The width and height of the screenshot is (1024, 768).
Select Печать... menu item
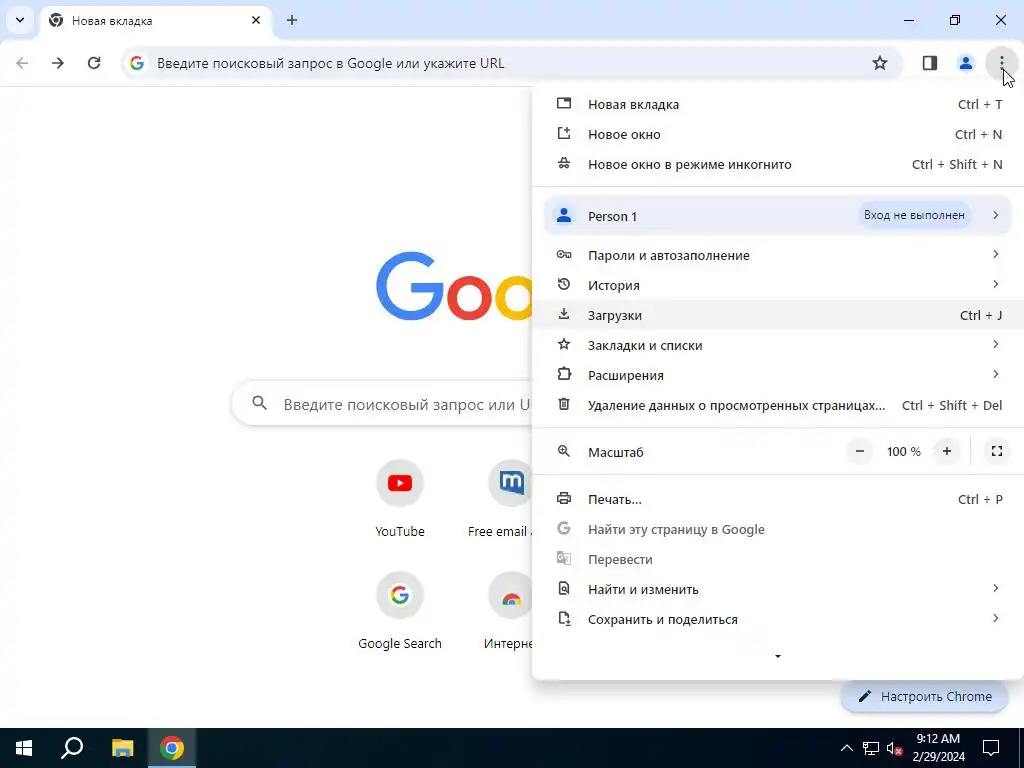click(778, 500)
